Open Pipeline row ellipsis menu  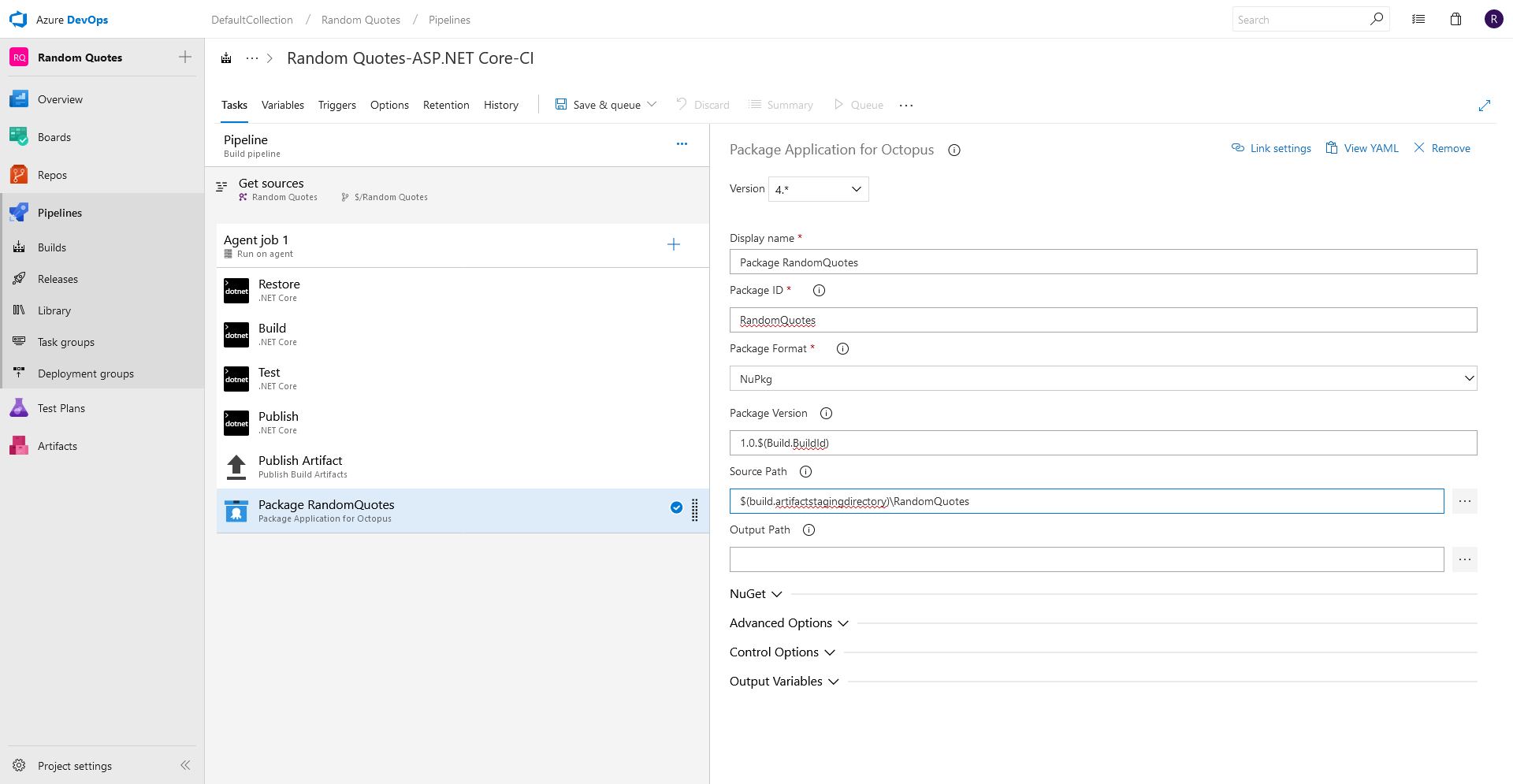click(682, 144)
